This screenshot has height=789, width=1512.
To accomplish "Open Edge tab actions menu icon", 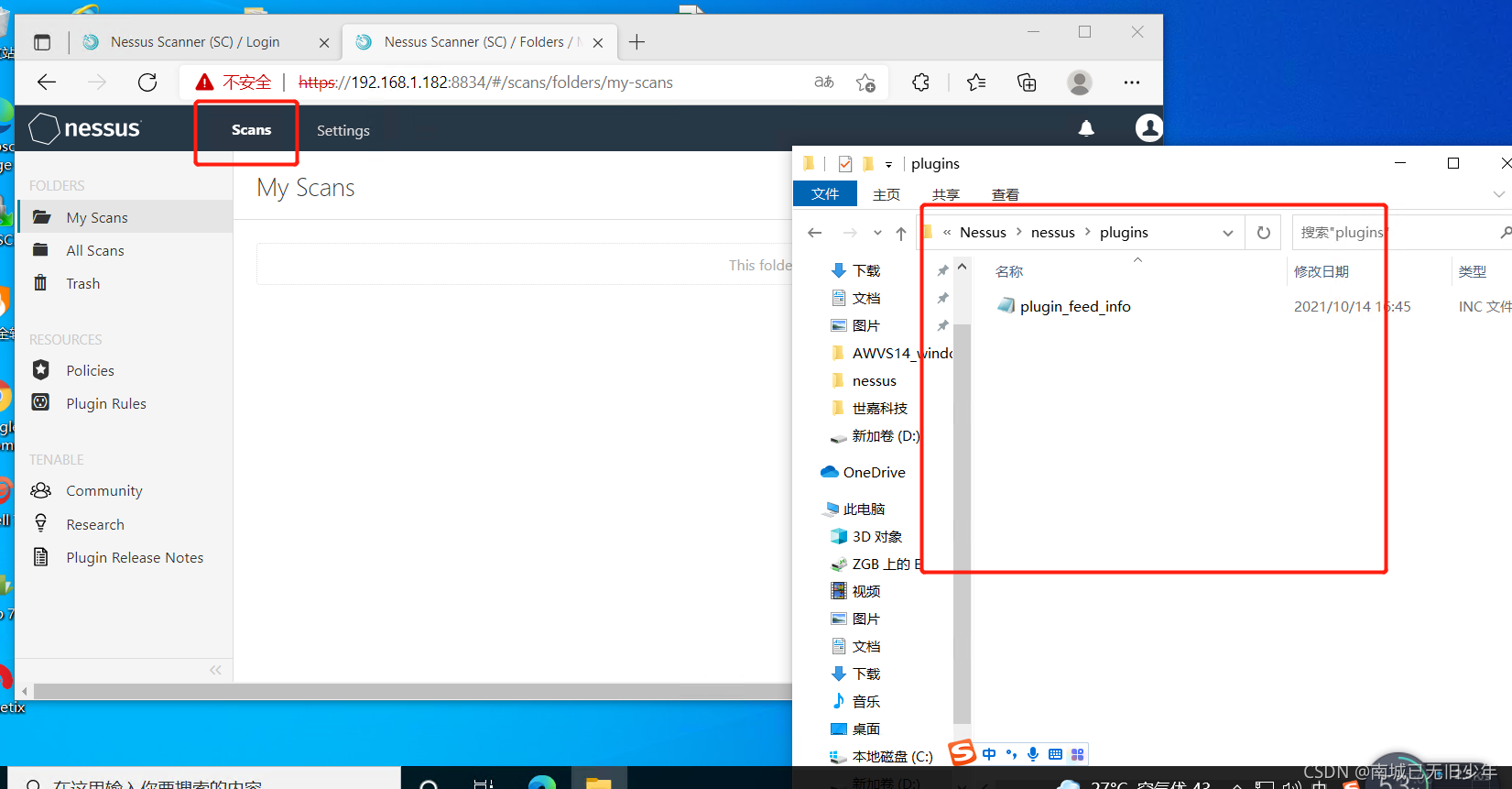I will (x=42, y=42).
